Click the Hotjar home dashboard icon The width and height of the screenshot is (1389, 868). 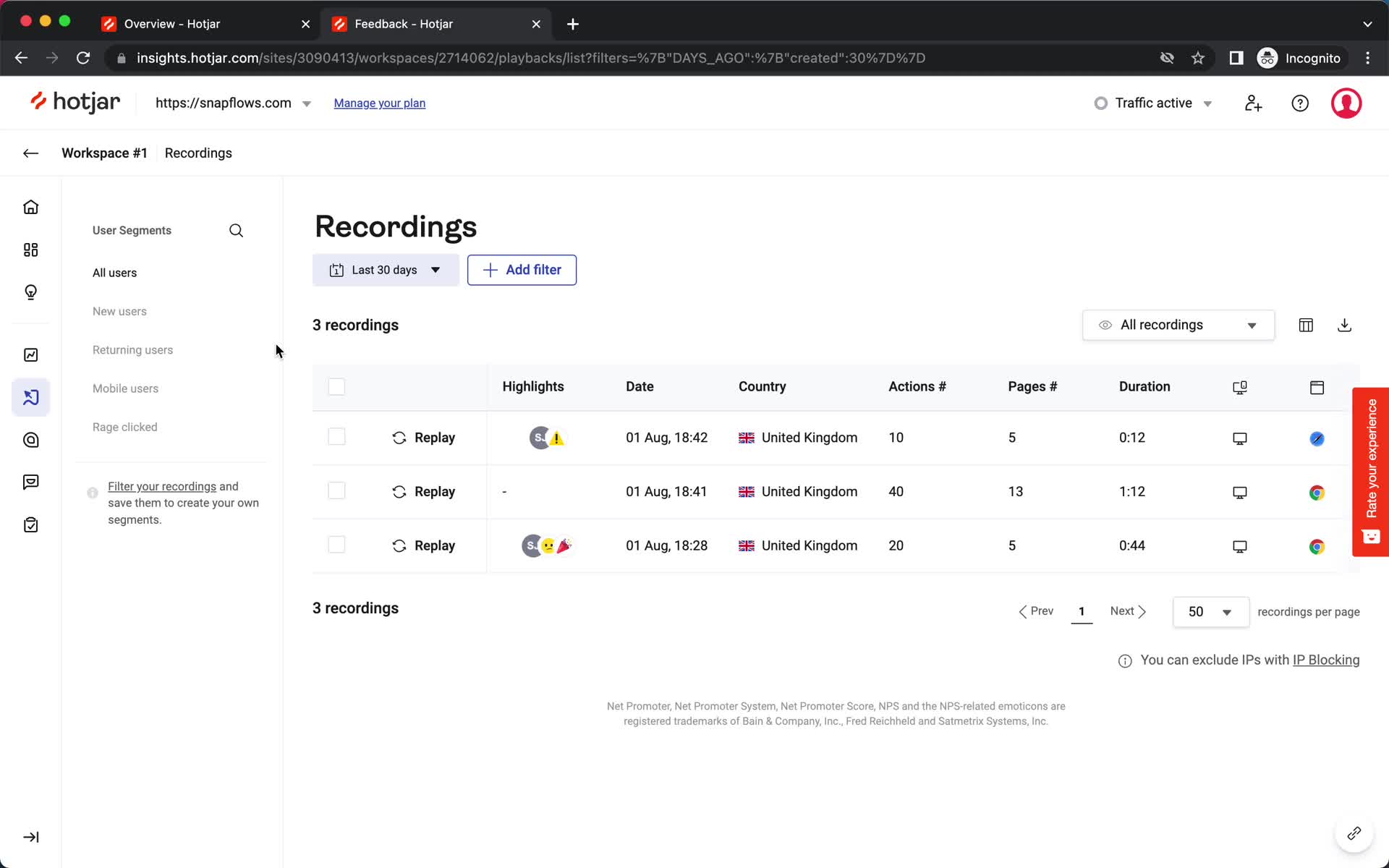click(x=31, y=207)
